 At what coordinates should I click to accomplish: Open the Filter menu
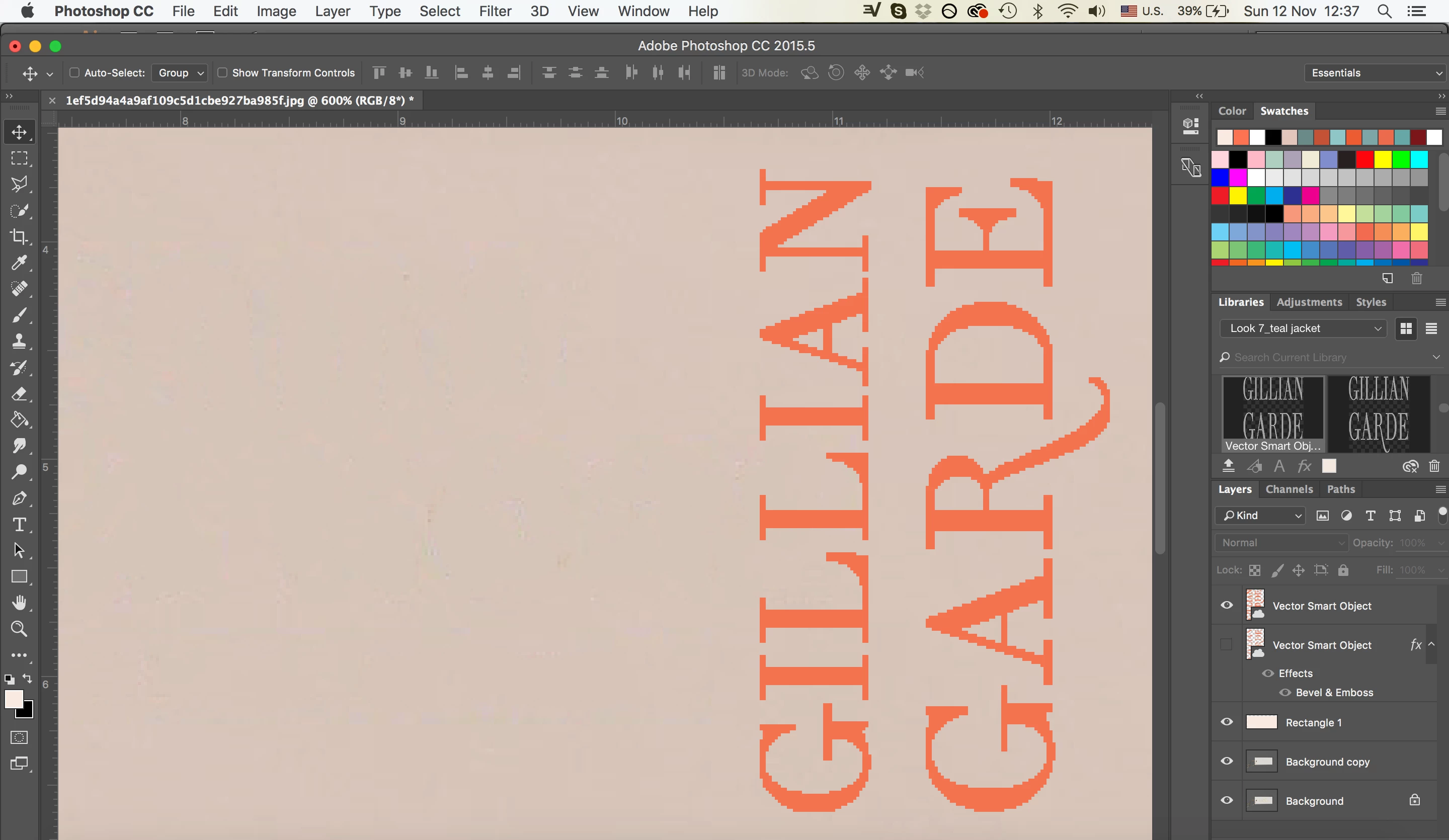coord(495,11)
